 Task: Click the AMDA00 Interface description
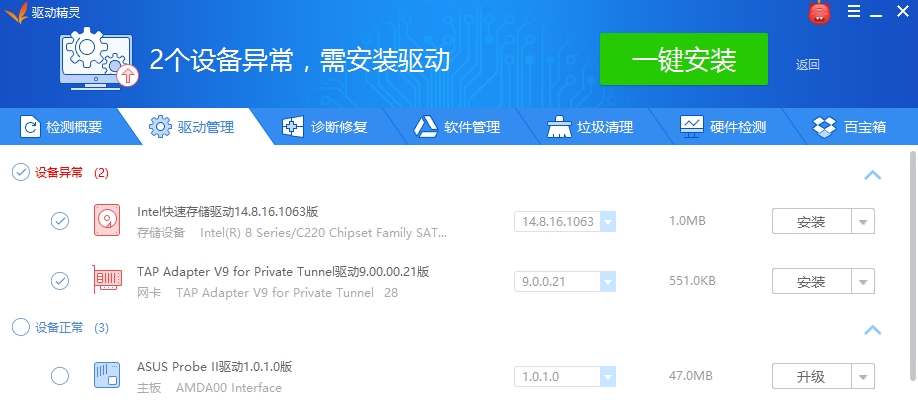[229, 388]
